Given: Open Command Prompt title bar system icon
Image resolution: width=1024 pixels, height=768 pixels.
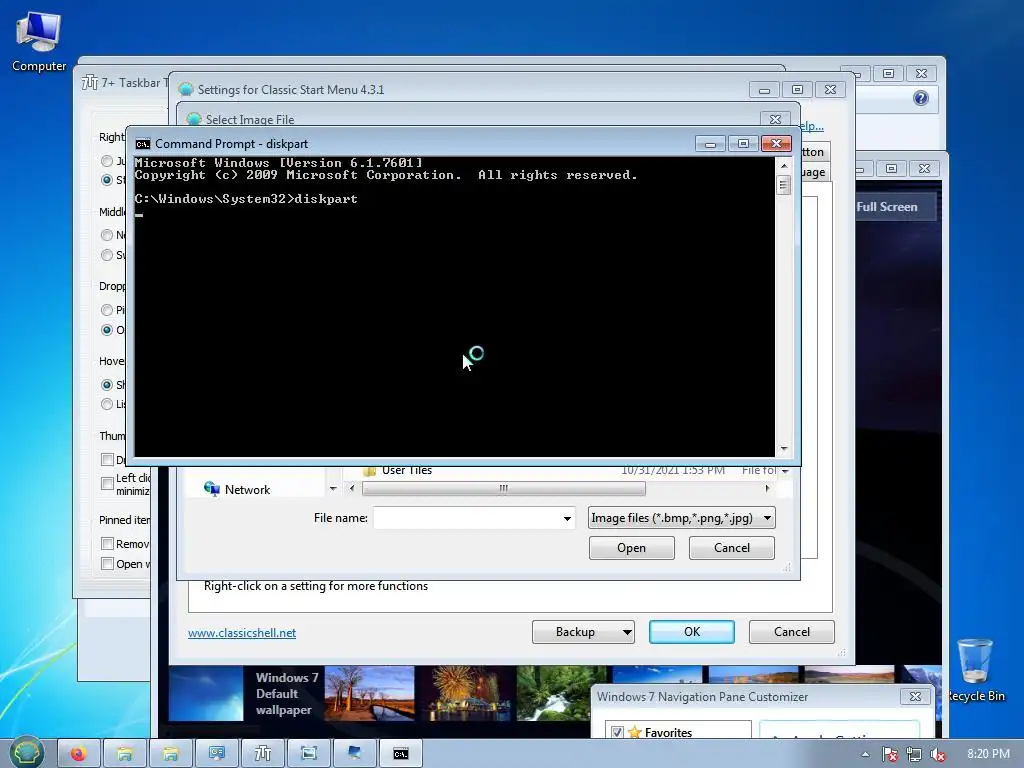Looking at the screenshot, I should (142, 144).
